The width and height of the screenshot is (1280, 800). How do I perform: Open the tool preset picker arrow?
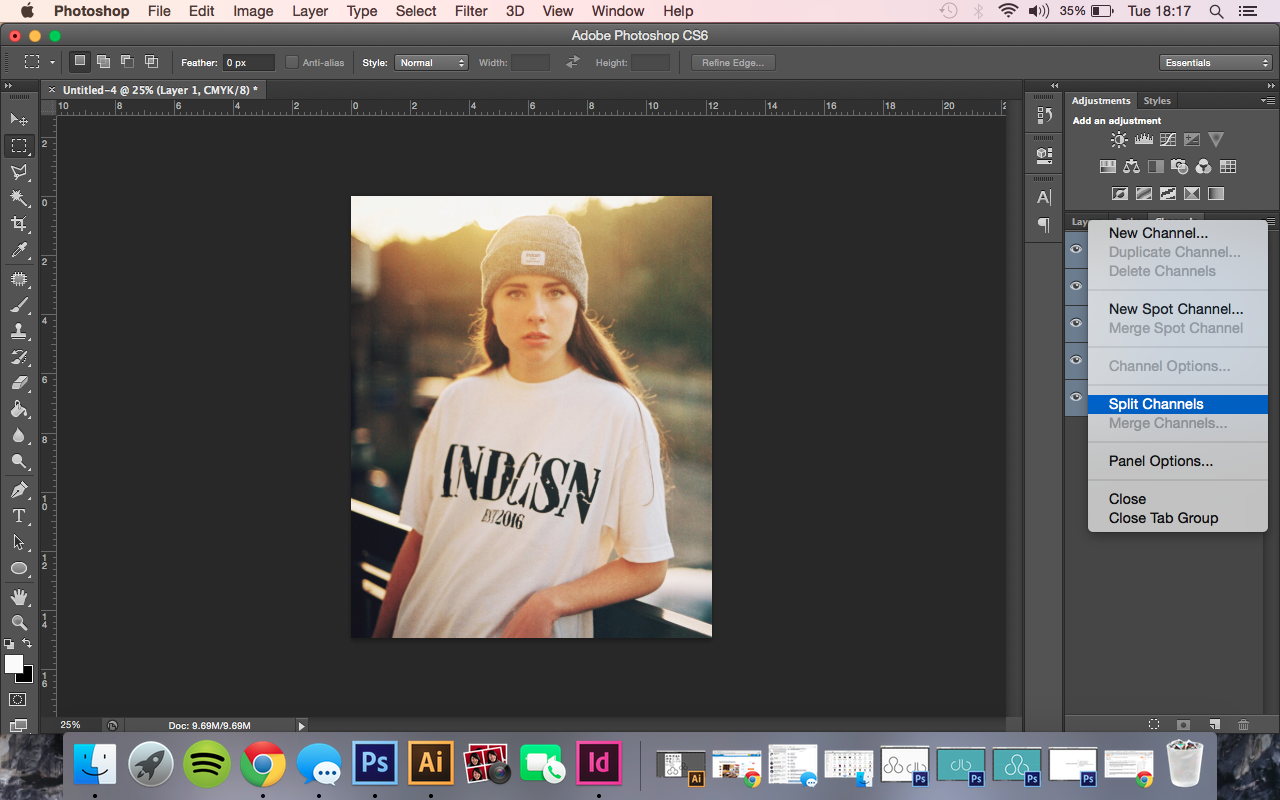[x=52, y=62]
